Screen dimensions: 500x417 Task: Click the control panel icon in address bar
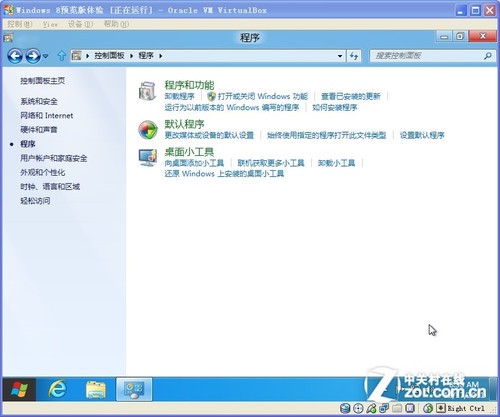click(77, 56)
